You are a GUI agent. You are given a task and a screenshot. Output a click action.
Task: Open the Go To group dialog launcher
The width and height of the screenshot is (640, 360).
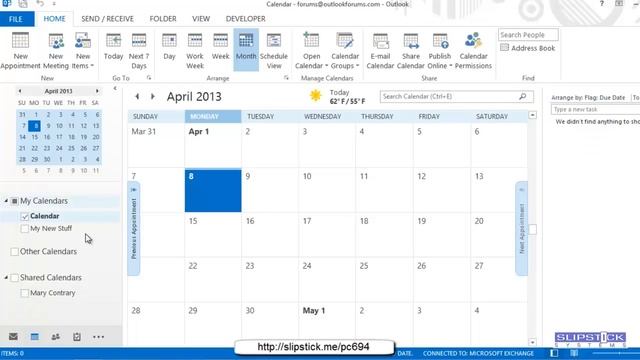point(149,78)
